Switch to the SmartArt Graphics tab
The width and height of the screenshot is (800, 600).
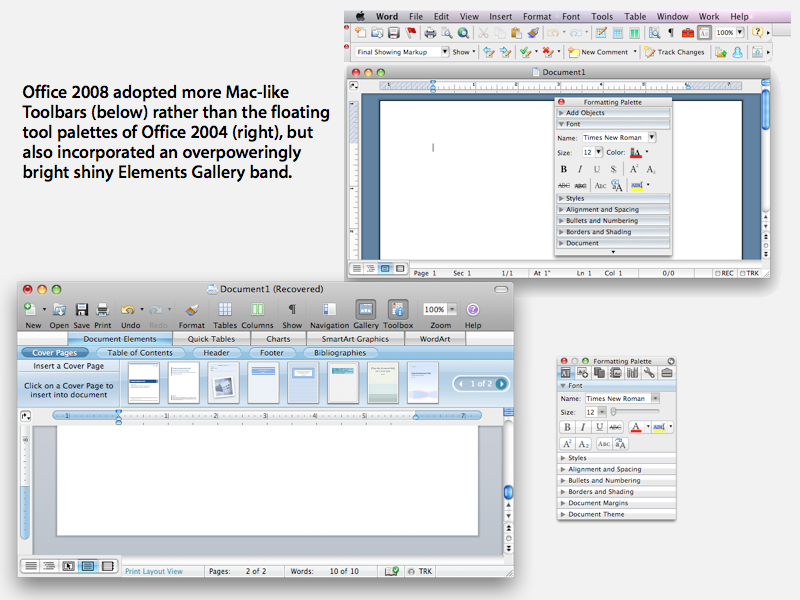click(355, 339)
